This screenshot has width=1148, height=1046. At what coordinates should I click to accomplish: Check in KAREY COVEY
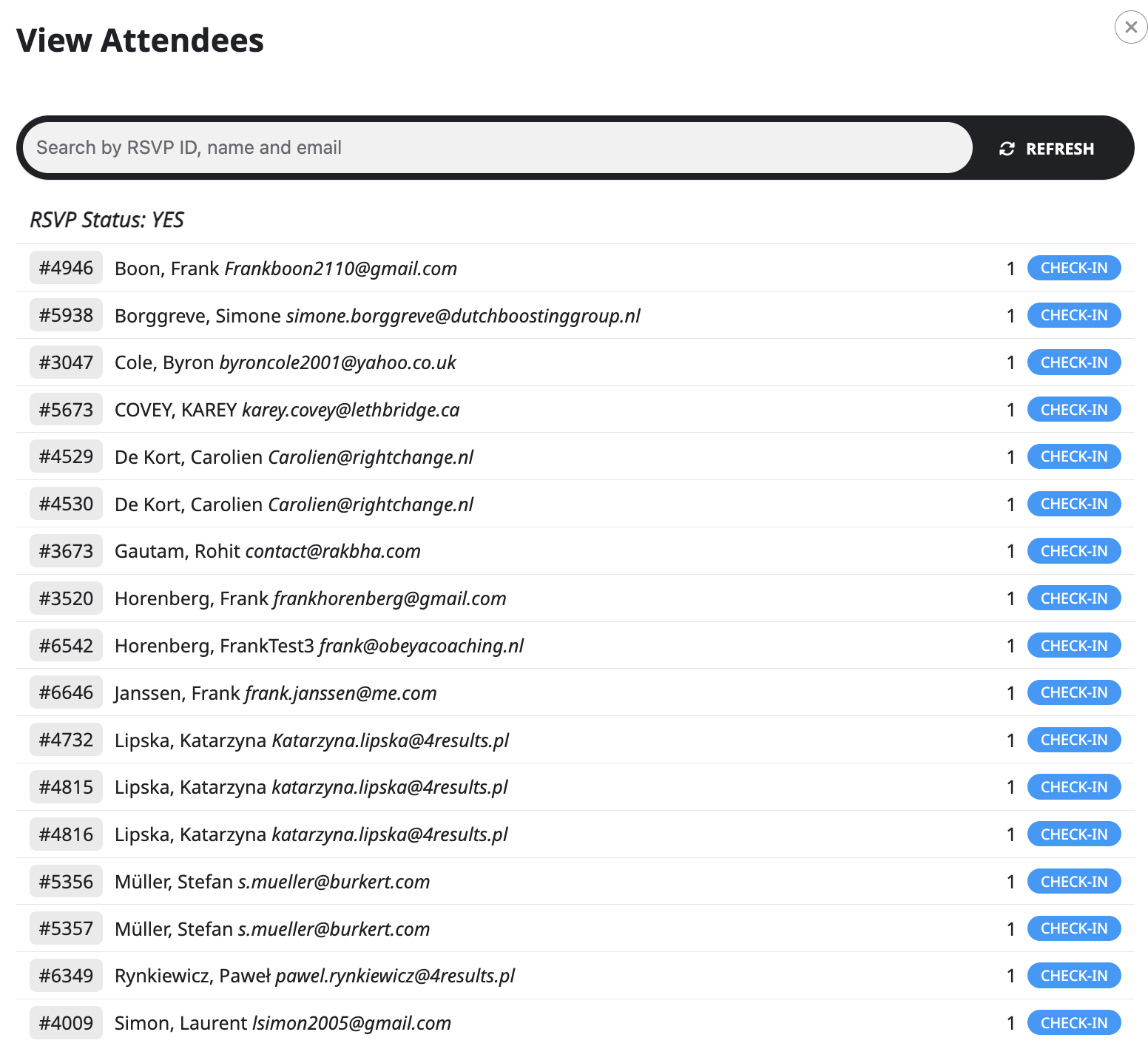(x=1074, y=410)
